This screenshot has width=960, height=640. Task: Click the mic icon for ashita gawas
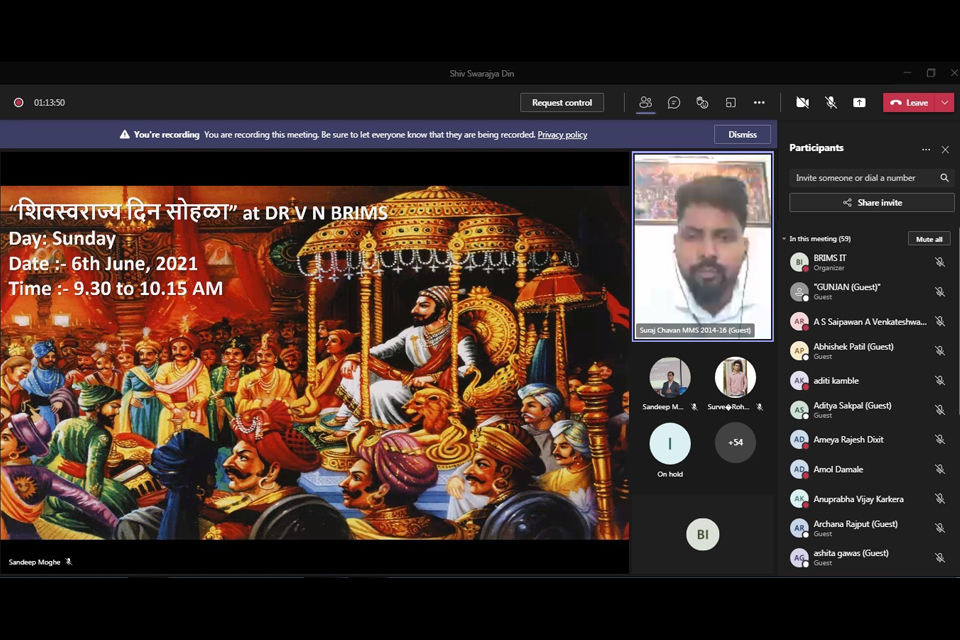pyautogui.click(x=940, y=557)
